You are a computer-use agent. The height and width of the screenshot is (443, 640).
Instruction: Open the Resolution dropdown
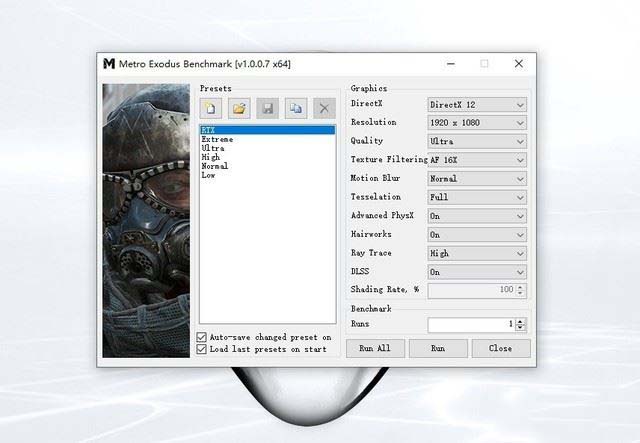(x=477, y=123)
